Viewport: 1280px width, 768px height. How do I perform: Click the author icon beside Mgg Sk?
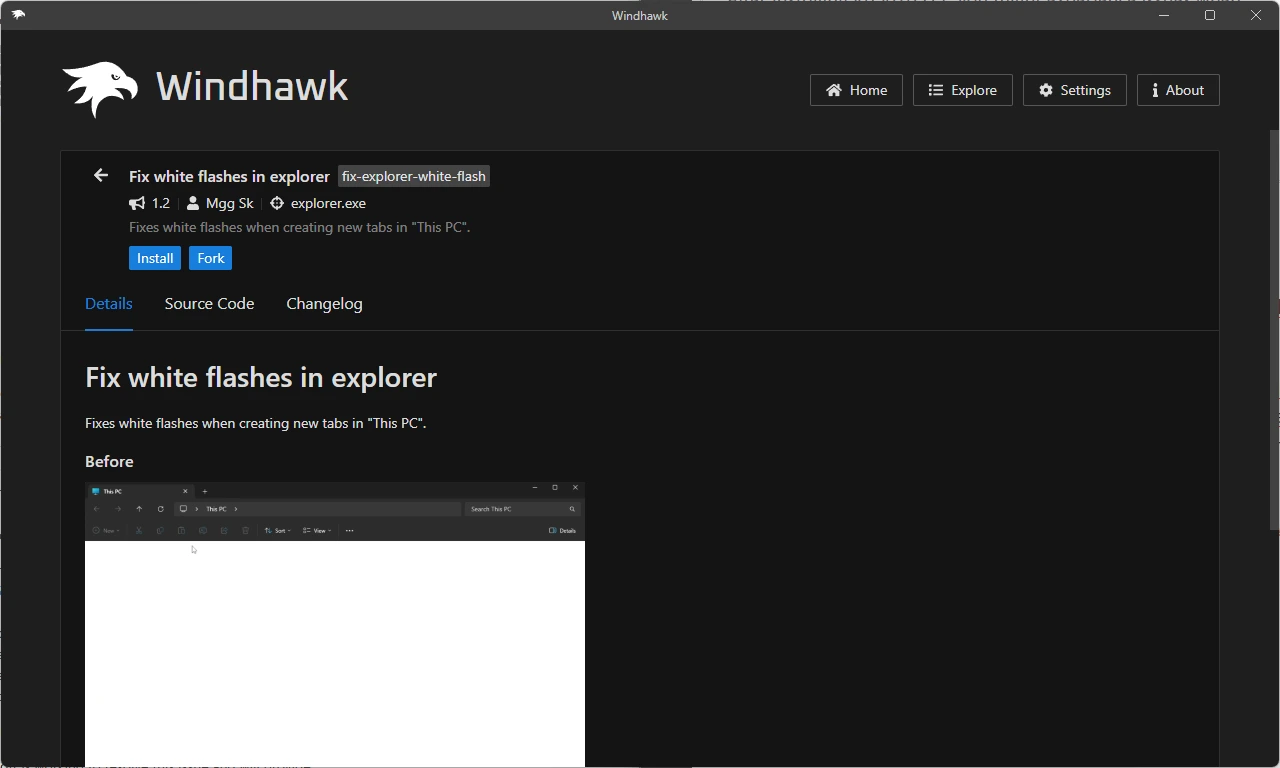tap(192, 203)
